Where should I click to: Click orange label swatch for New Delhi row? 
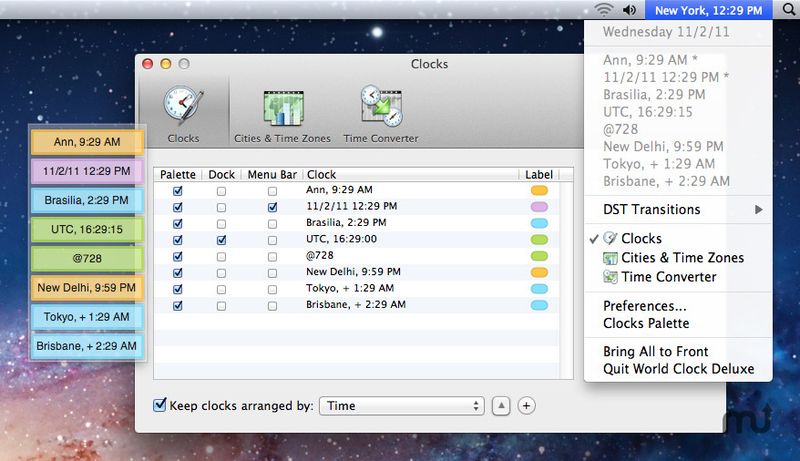[539, 272]
